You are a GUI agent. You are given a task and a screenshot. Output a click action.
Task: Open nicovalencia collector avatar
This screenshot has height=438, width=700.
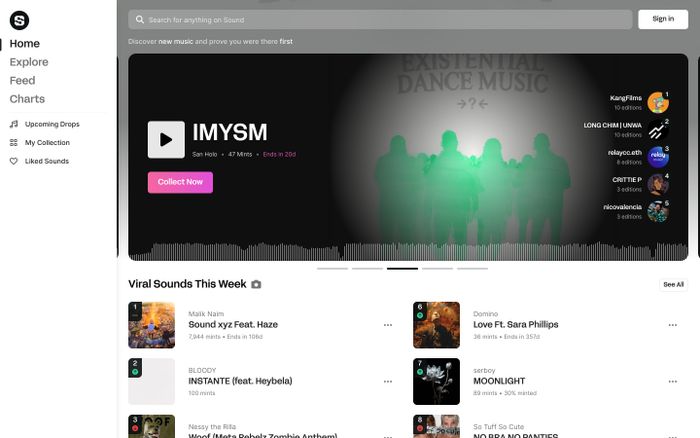657,211
